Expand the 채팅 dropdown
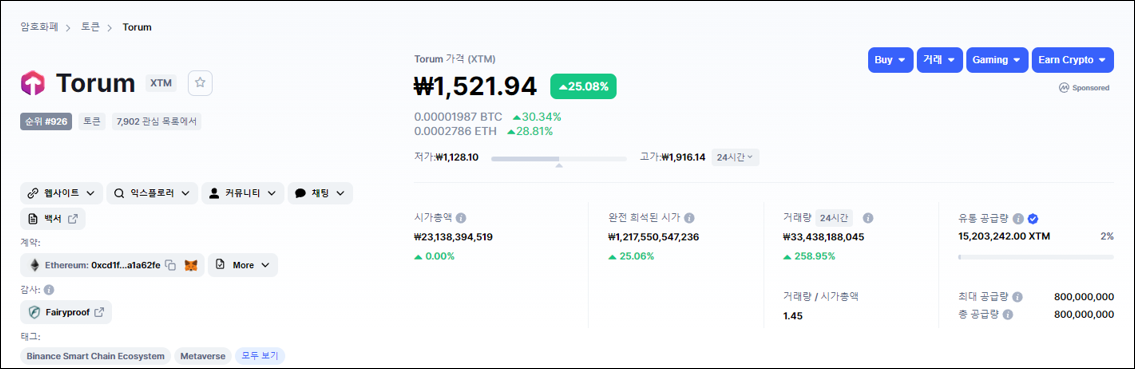 click(x=320, y=194)
